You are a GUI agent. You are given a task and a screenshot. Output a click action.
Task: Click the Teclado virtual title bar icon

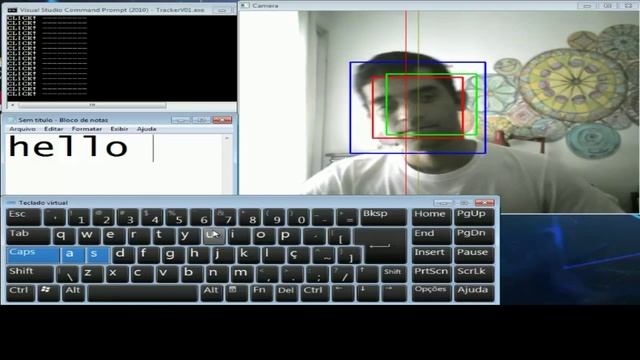tap(11, 203)
